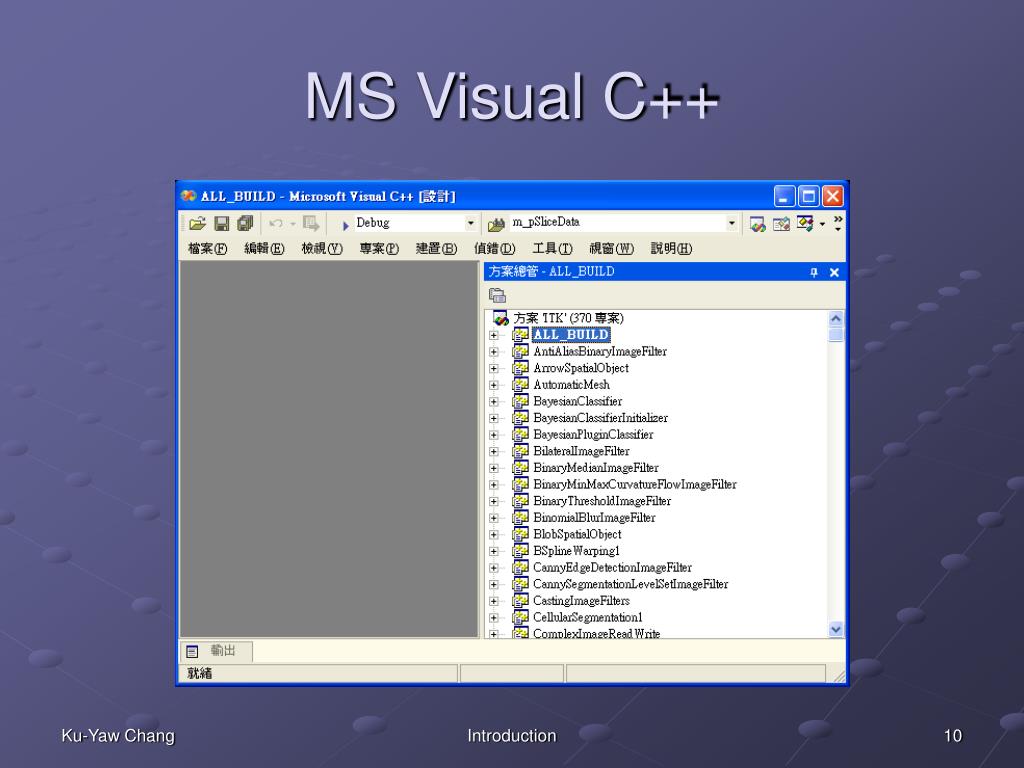
Task: Click the solution tree scrollbar thumb
Action: click(x=835, y=335)
